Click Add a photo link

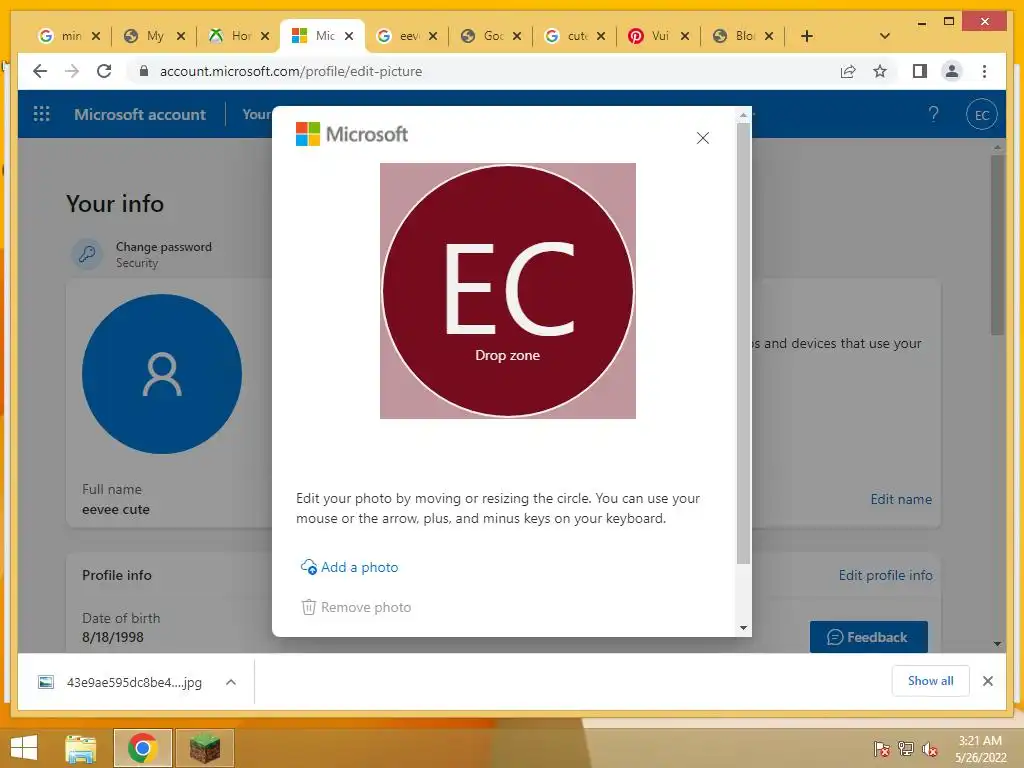[x=349, y=567]
